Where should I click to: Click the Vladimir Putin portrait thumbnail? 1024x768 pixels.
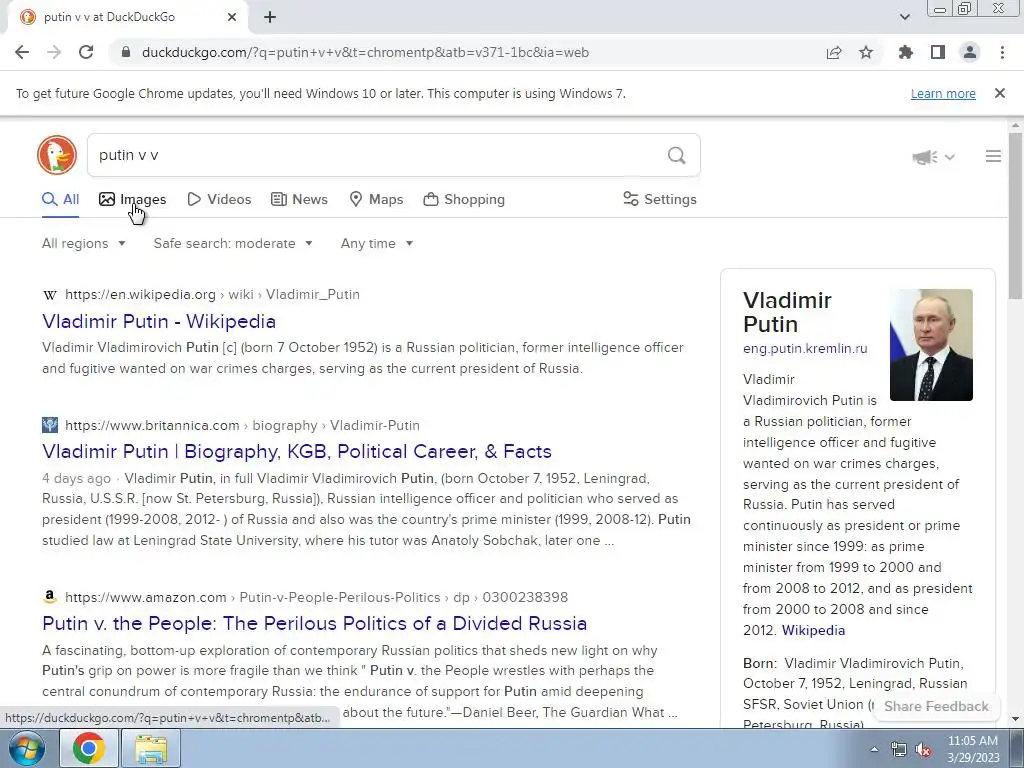(x=931, y=345)
